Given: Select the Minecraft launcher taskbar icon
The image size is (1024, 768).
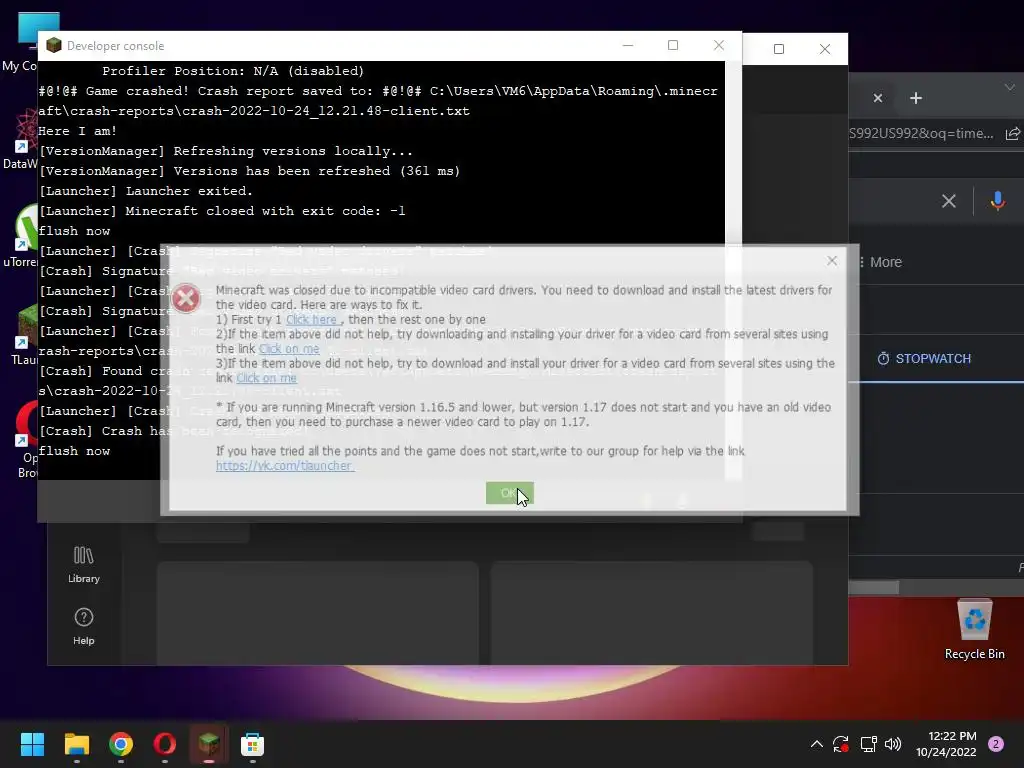Looking at the screenshot, I should 208,744.
